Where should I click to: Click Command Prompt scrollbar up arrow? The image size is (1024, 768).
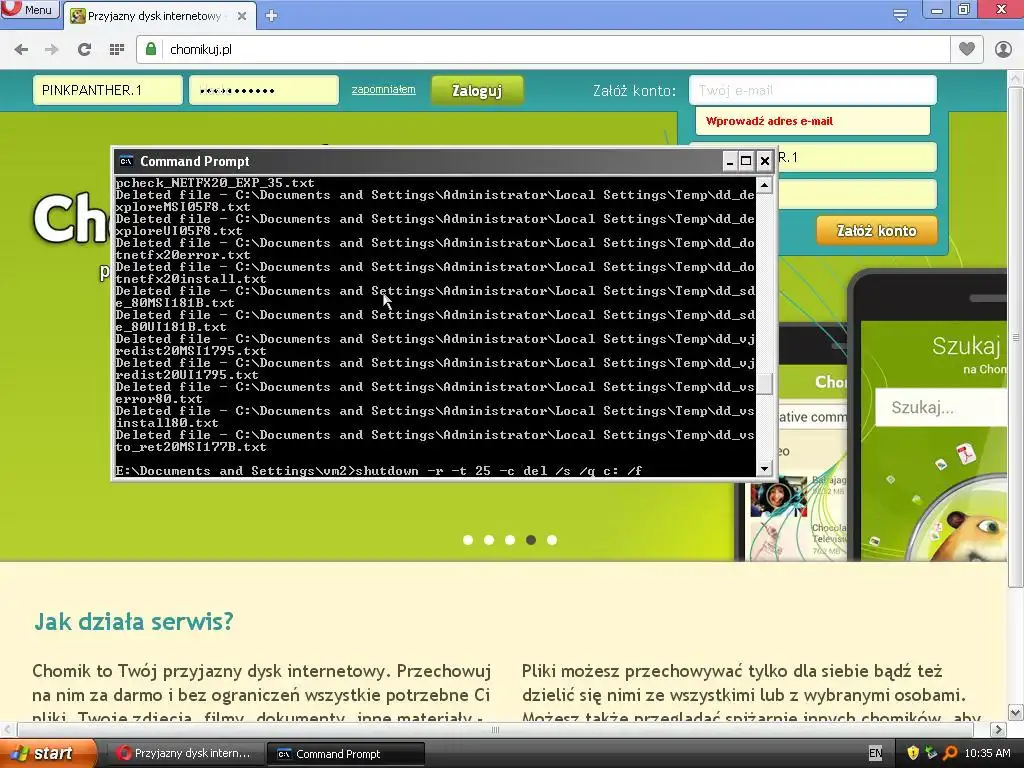[x=764, y=185]
